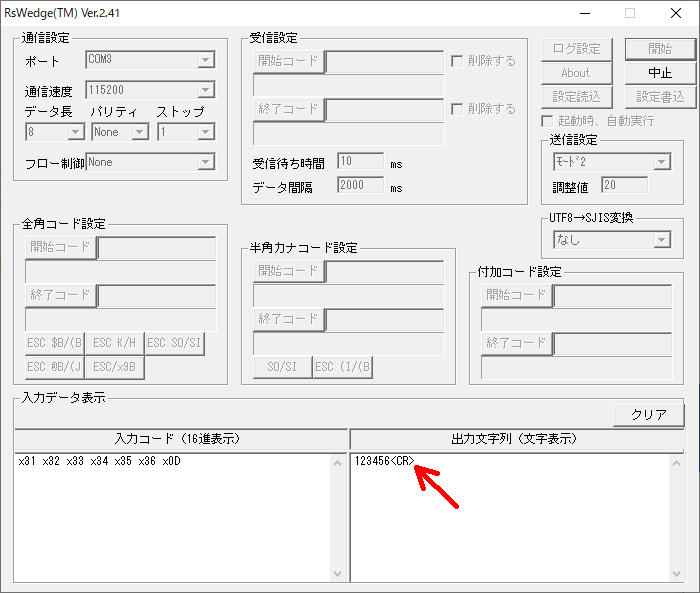Click 開始コード button in 付加コード設定
The height and width of the screenshot is (593, 700).
(517, 296)
